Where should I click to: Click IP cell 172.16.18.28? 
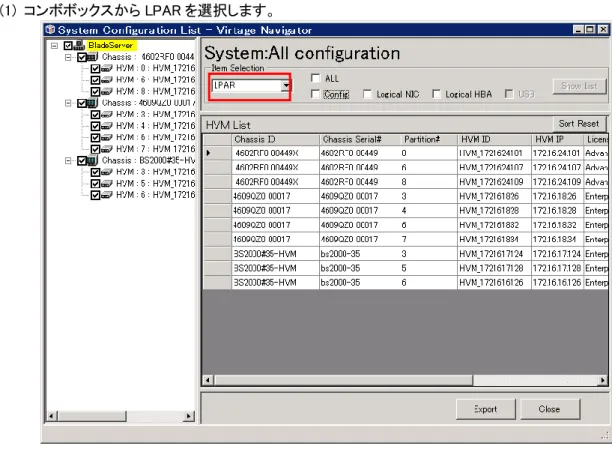pos(557,211)
